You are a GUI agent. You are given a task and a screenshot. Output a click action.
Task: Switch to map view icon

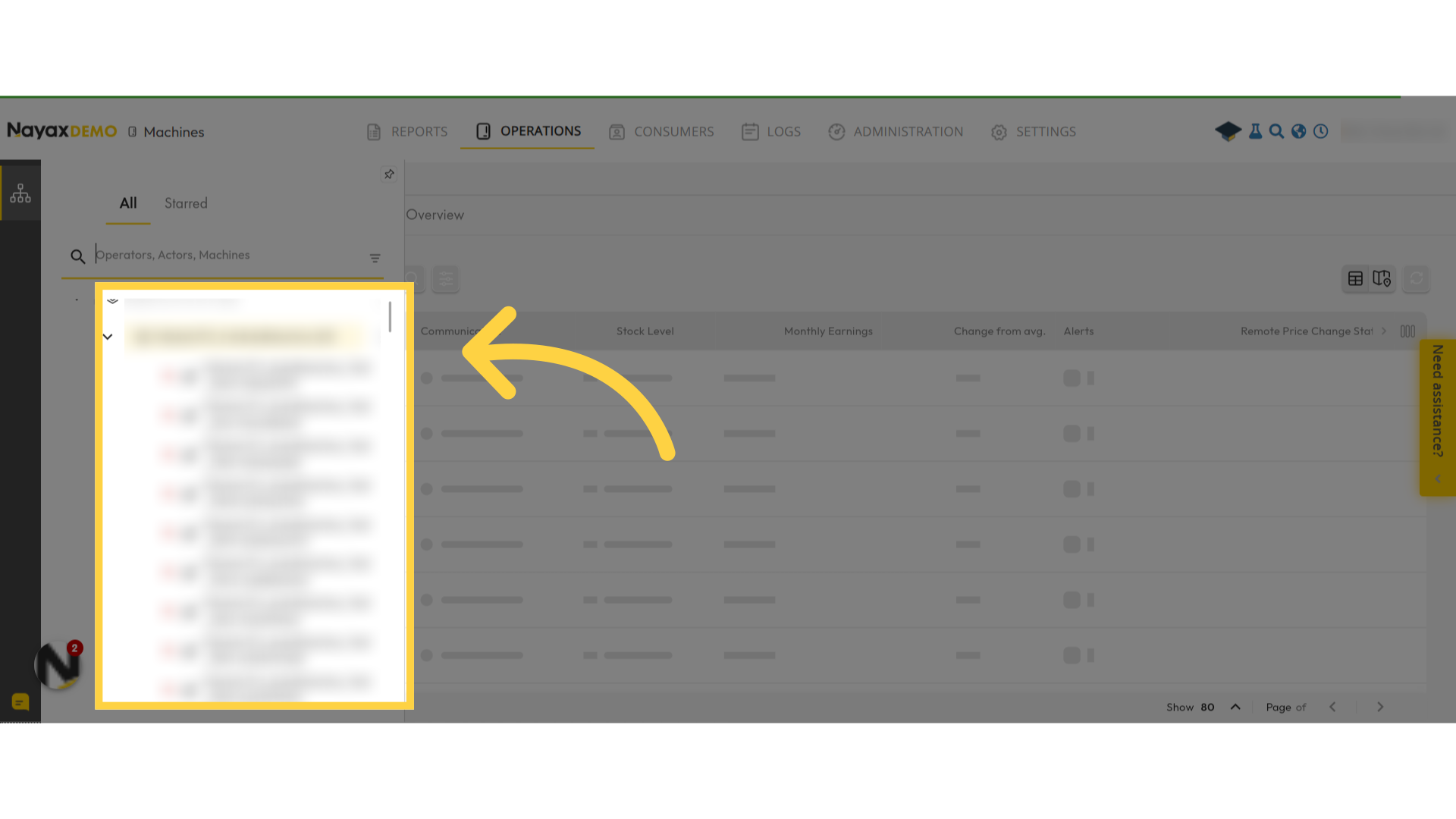point(1382,279)
